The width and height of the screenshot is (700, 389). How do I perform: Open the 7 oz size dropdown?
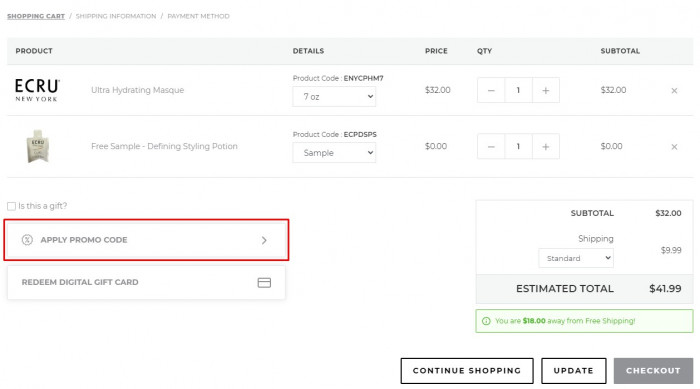coord(334,96)
